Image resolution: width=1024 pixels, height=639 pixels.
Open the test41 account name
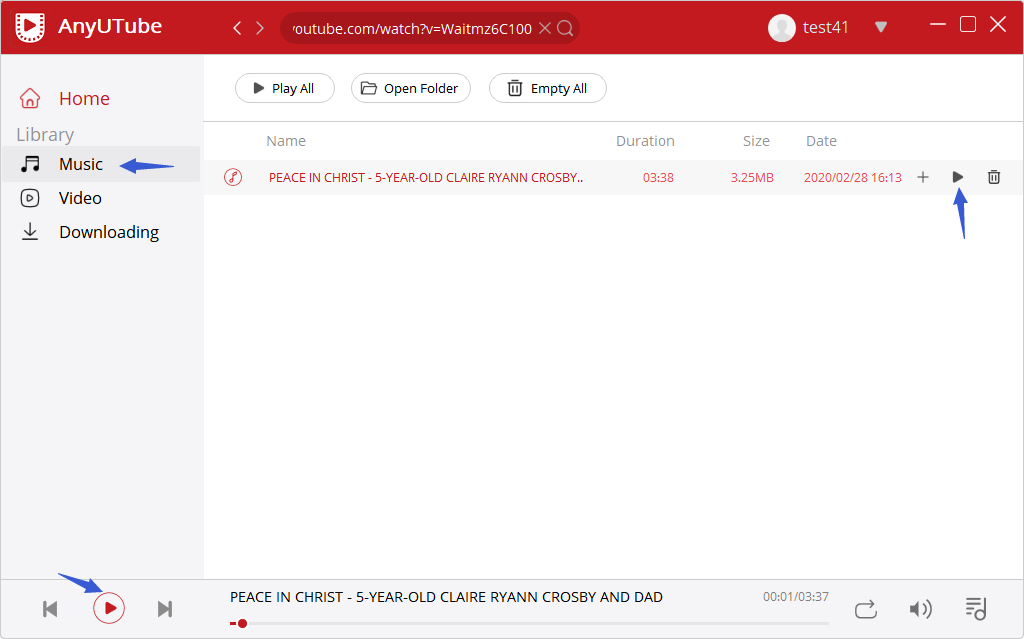(825, 27)
